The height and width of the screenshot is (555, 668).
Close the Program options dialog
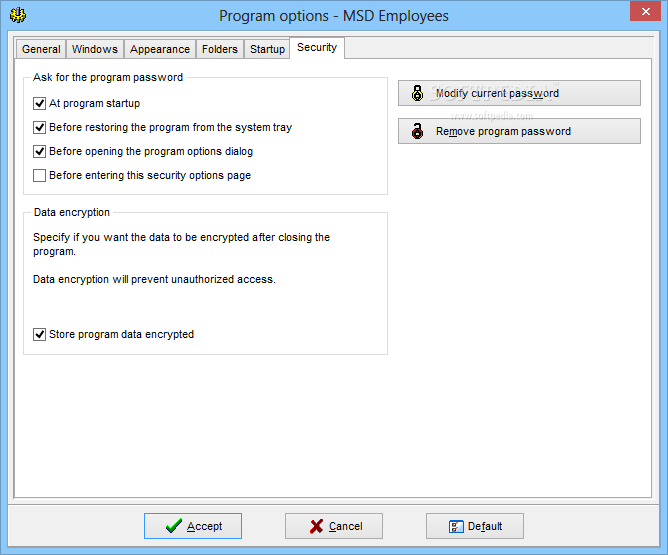click(x=645, y=11)
